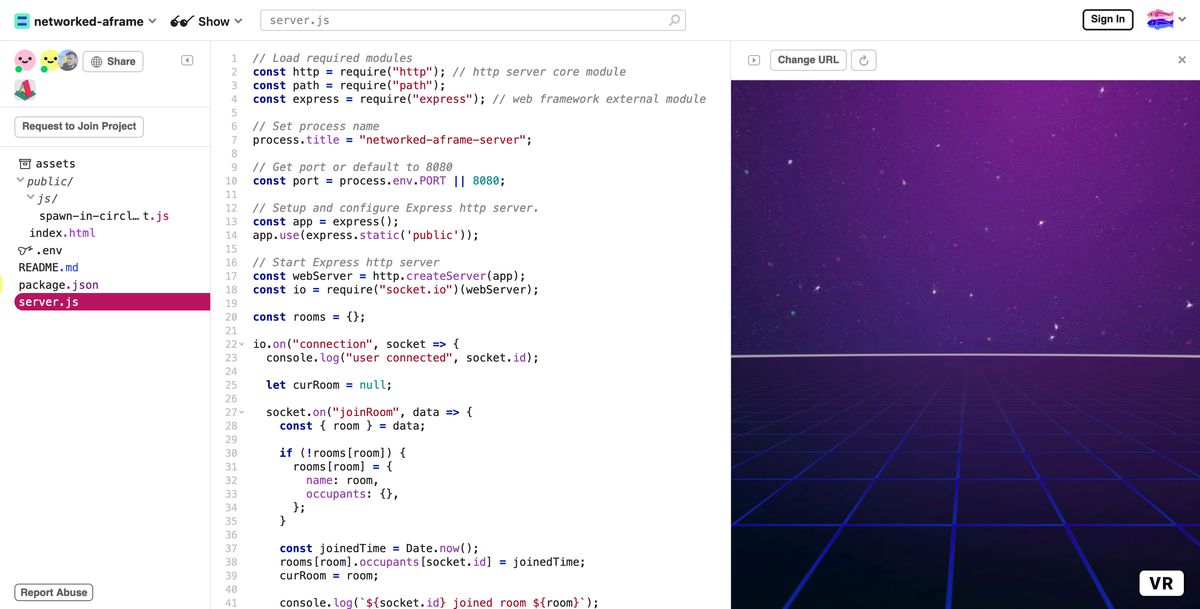This screenshot has height=609, width=1200.
Task: Open README.md file
Action: [48, 267]
